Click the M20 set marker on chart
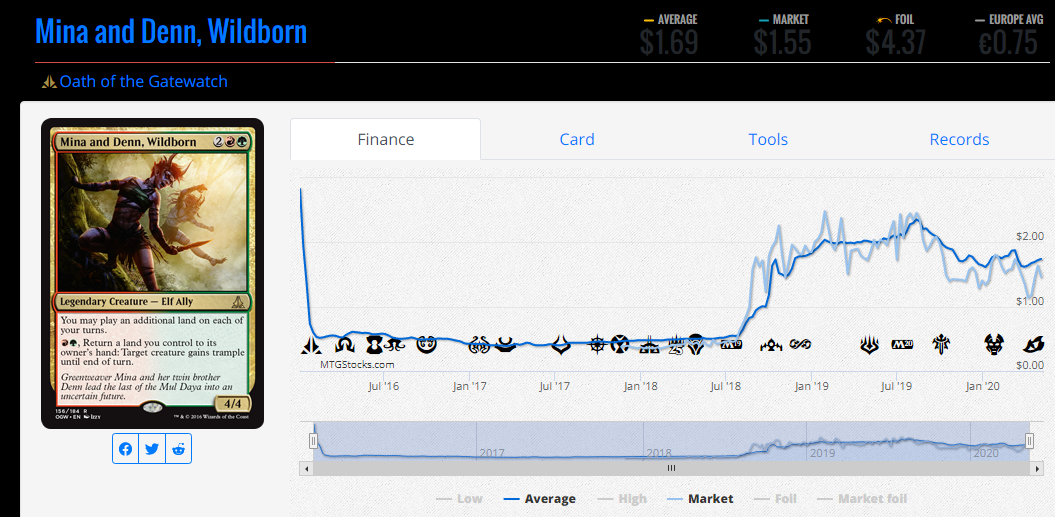Image resolution: width=1055 pixels, height=517 pixels. [902, 345]
